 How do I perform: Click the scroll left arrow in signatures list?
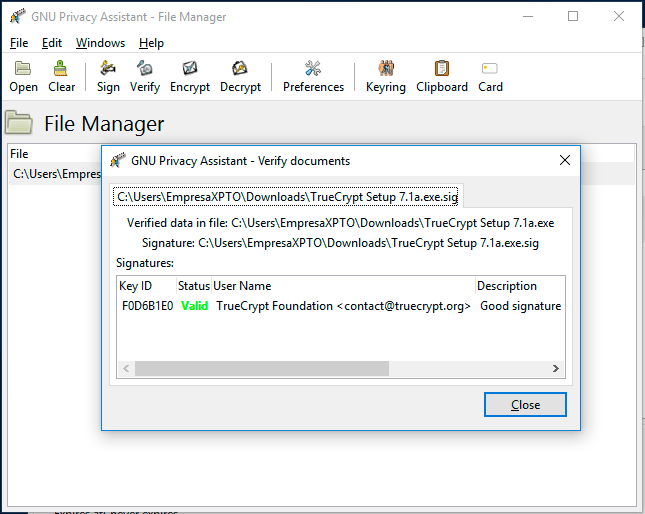tap(126, 368)
